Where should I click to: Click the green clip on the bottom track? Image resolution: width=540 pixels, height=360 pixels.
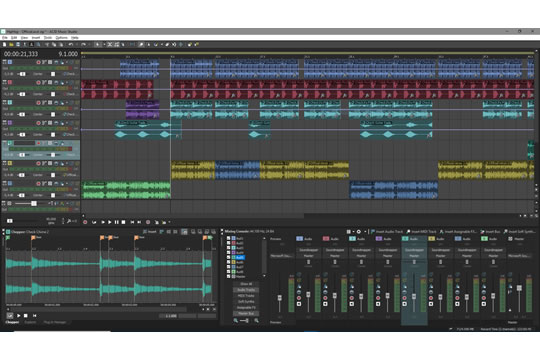pyautogui.click(x=126, y=190)
